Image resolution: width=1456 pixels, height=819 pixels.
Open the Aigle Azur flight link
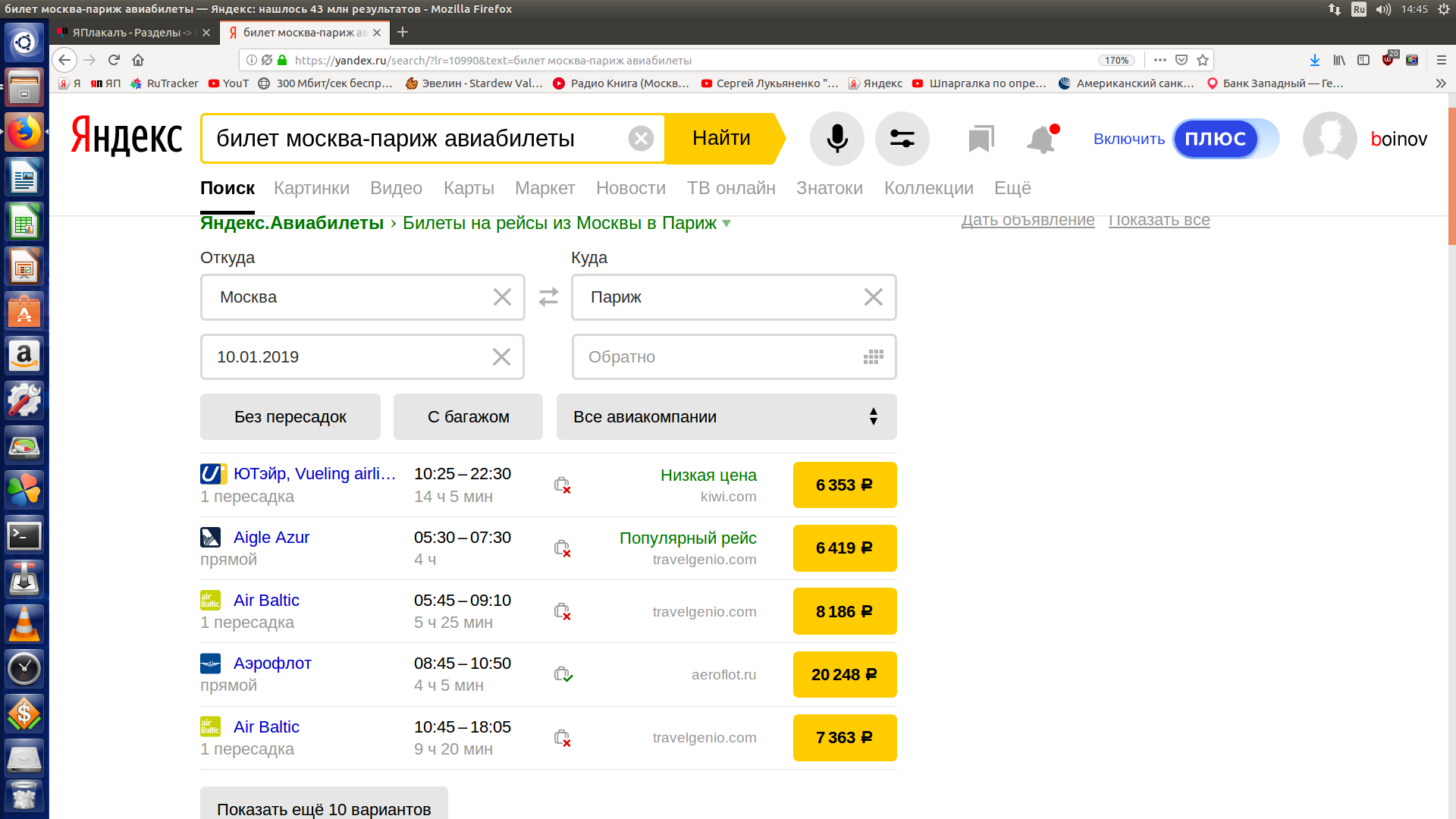click(x=271, y=537)
